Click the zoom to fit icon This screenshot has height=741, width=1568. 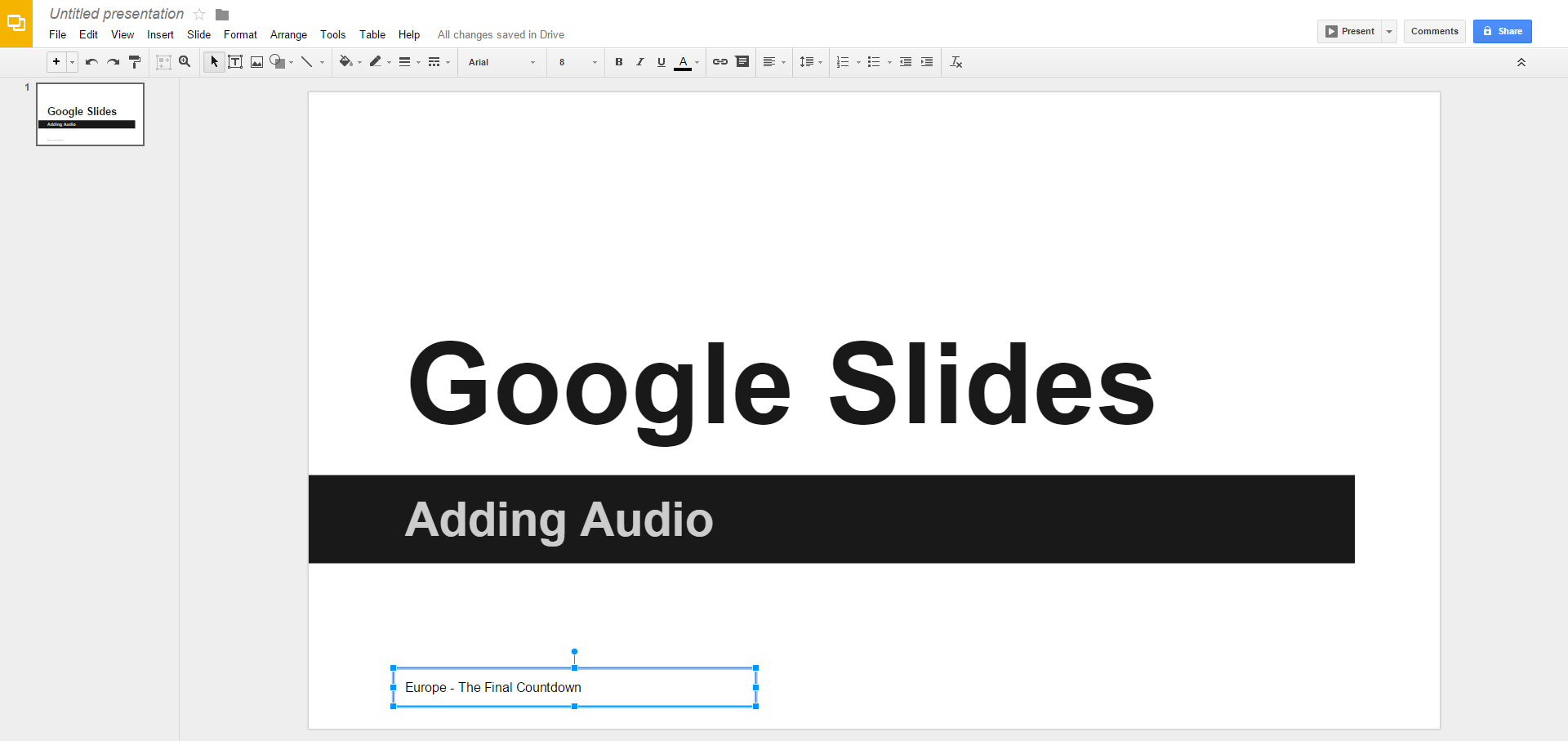pyautogui.click(x=163, y=62)
